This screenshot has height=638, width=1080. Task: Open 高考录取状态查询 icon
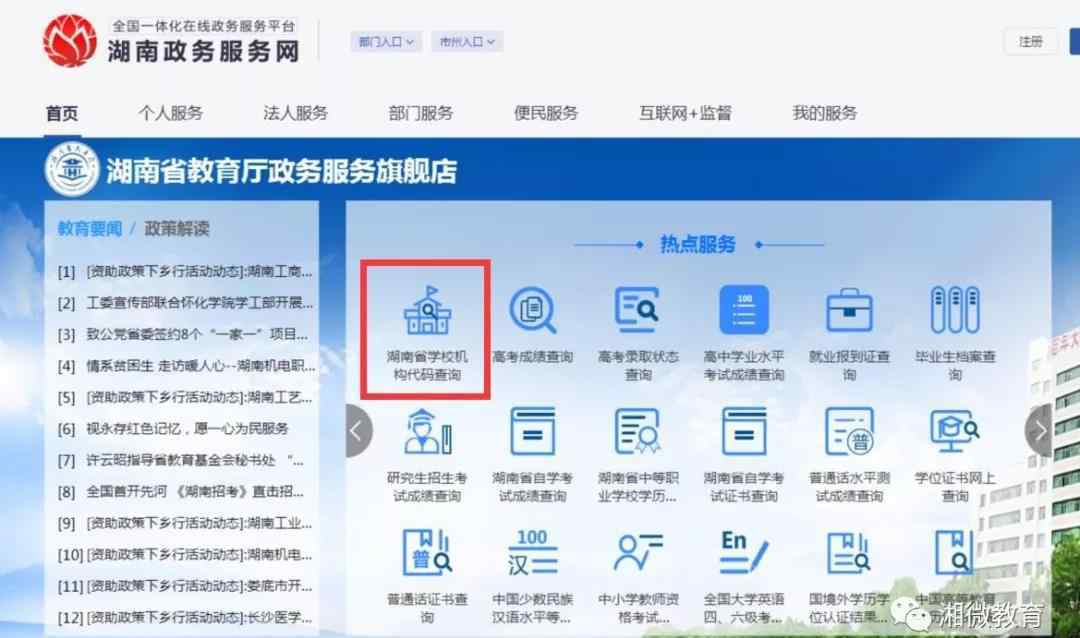638,310
